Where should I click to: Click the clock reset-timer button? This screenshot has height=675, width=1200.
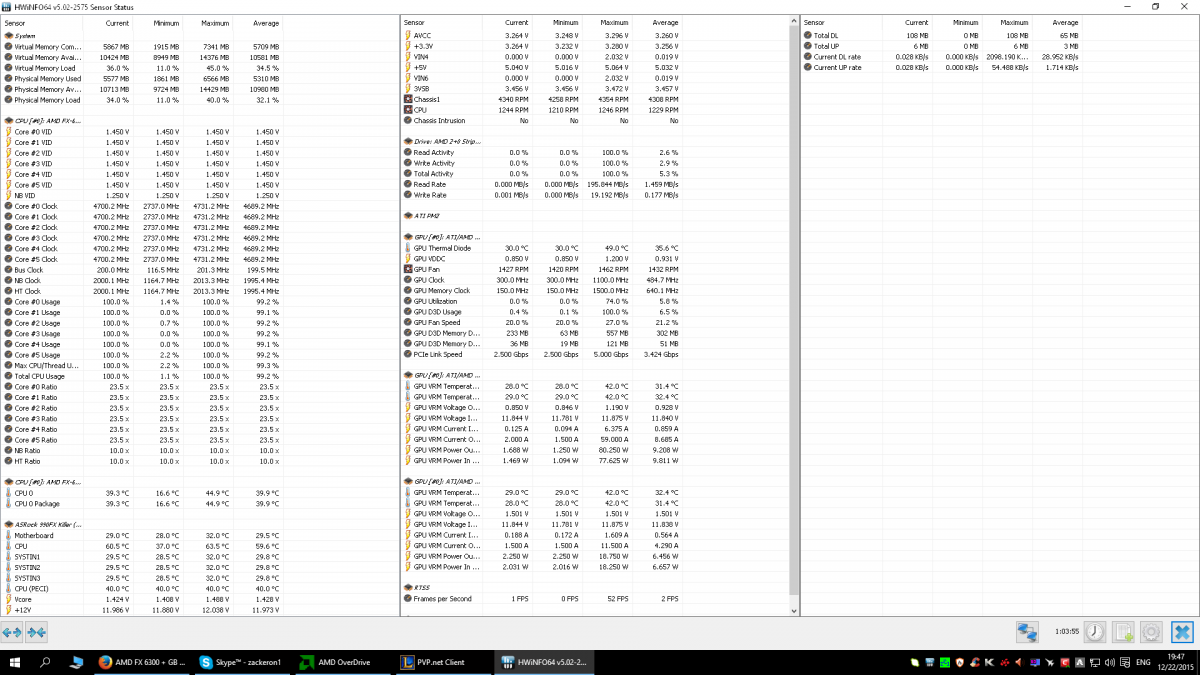pyautogui.click(x=1095, y=632)
